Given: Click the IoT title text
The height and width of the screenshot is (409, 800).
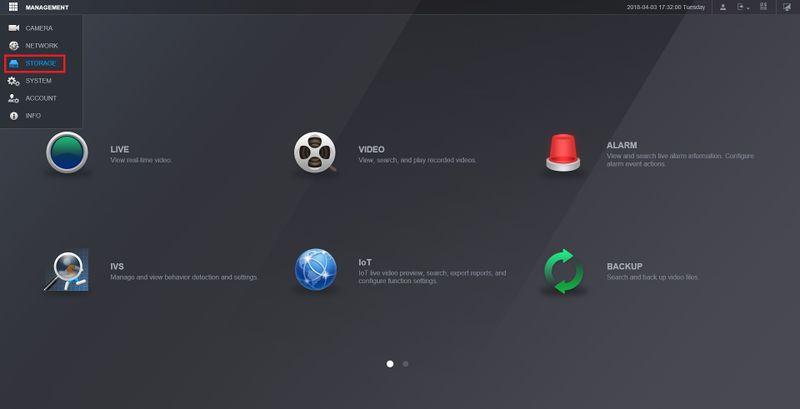Looking at the screenshot, I should pyautogui.click(x=365, y=262).
